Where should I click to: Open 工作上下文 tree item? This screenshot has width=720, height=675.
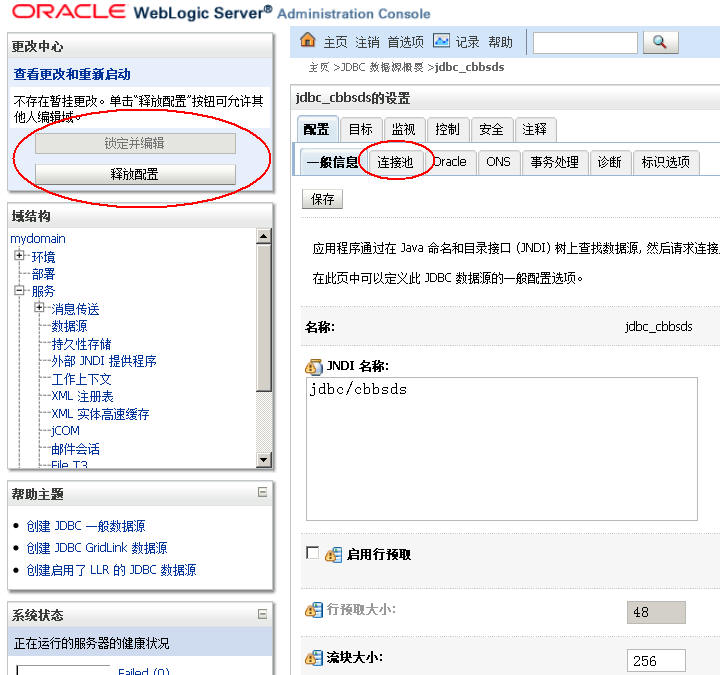81,379
